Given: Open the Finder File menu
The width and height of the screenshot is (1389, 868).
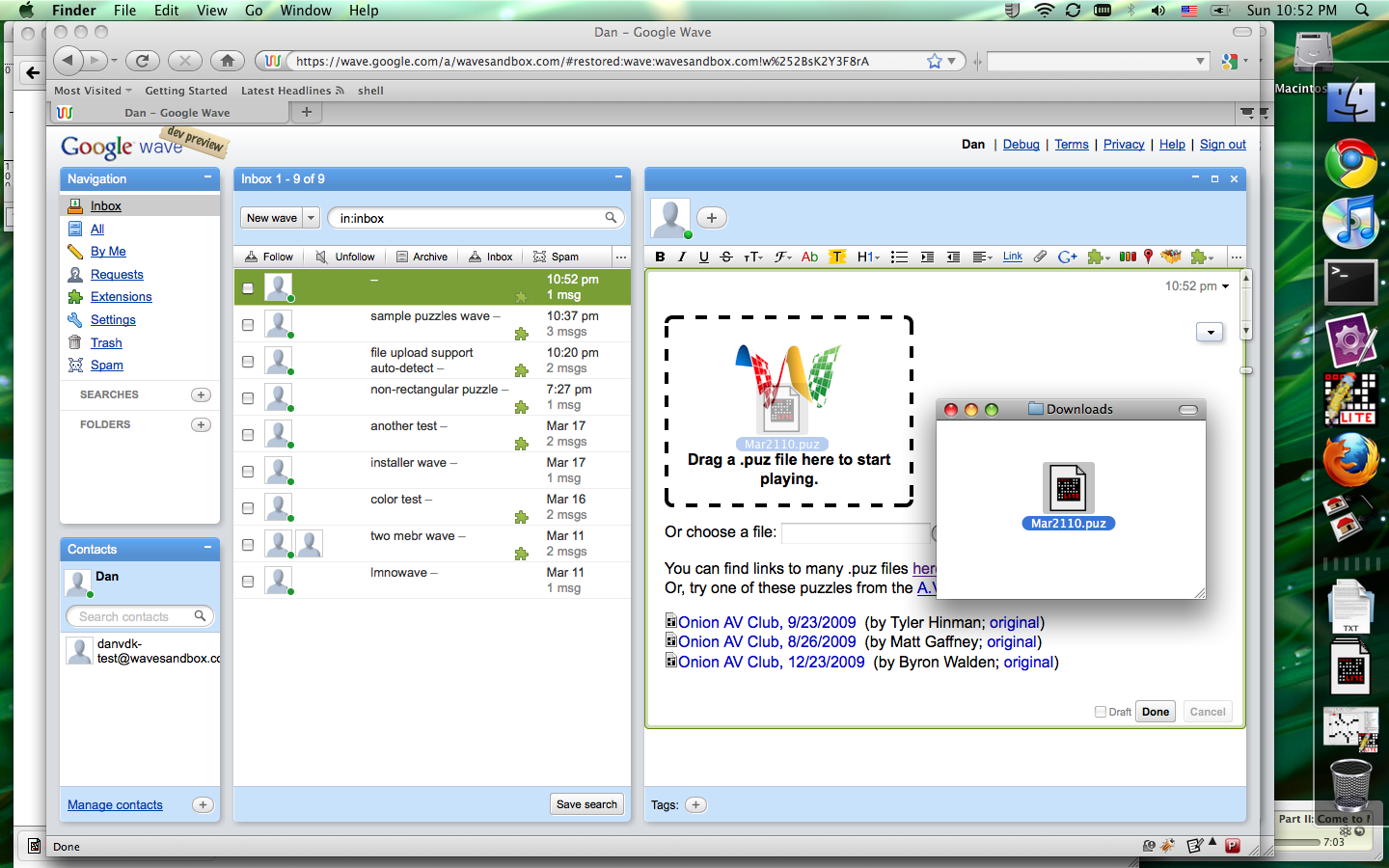Looking at the screenshot, I should click(124, 10).
